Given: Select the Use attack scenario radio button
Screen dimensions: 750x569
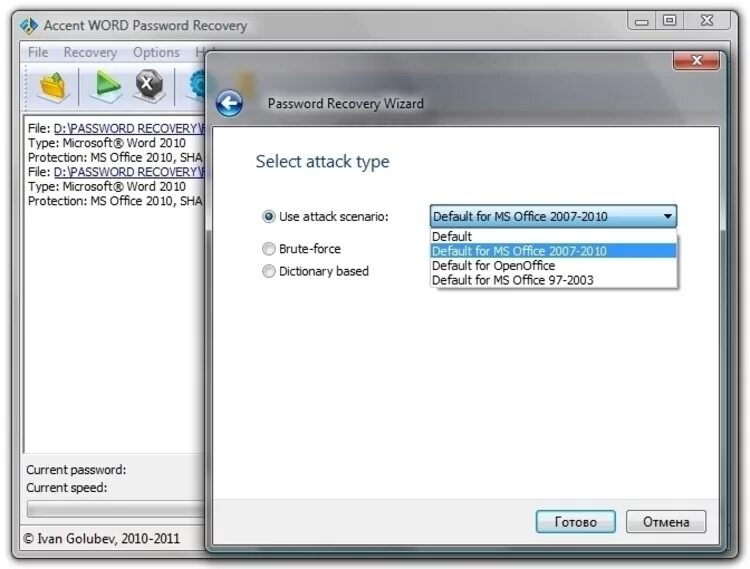Looking at the screenshot, I should click(x=269, y=217).
